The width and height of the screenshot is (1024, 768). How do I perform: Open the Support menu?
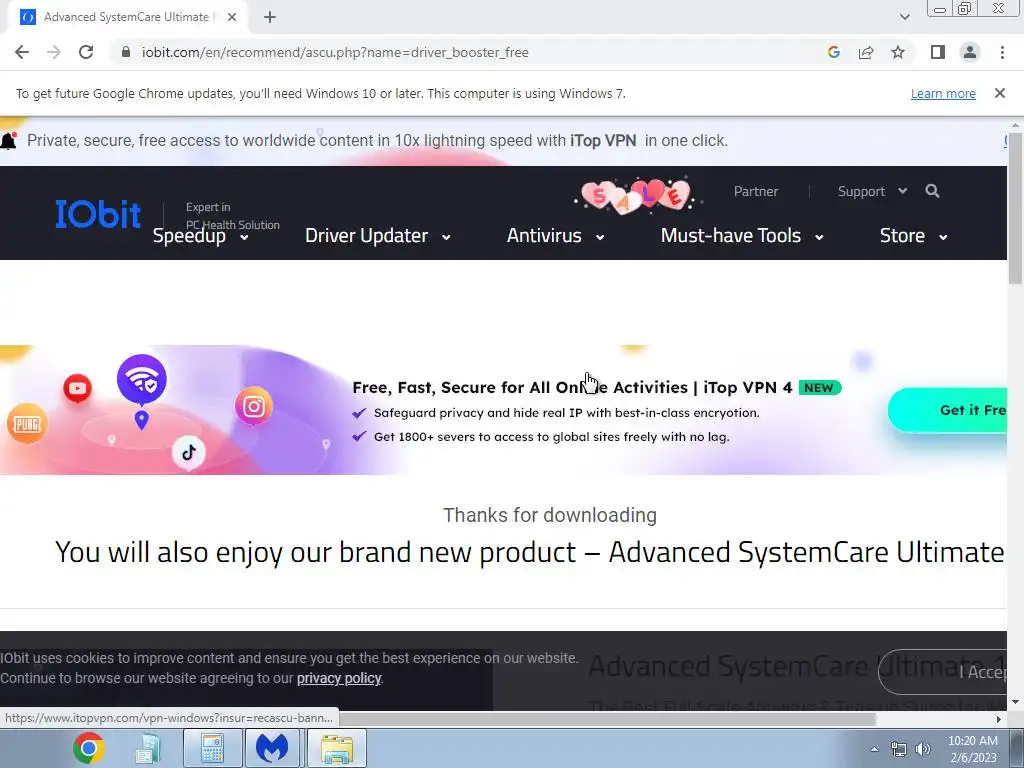[861, 191]
